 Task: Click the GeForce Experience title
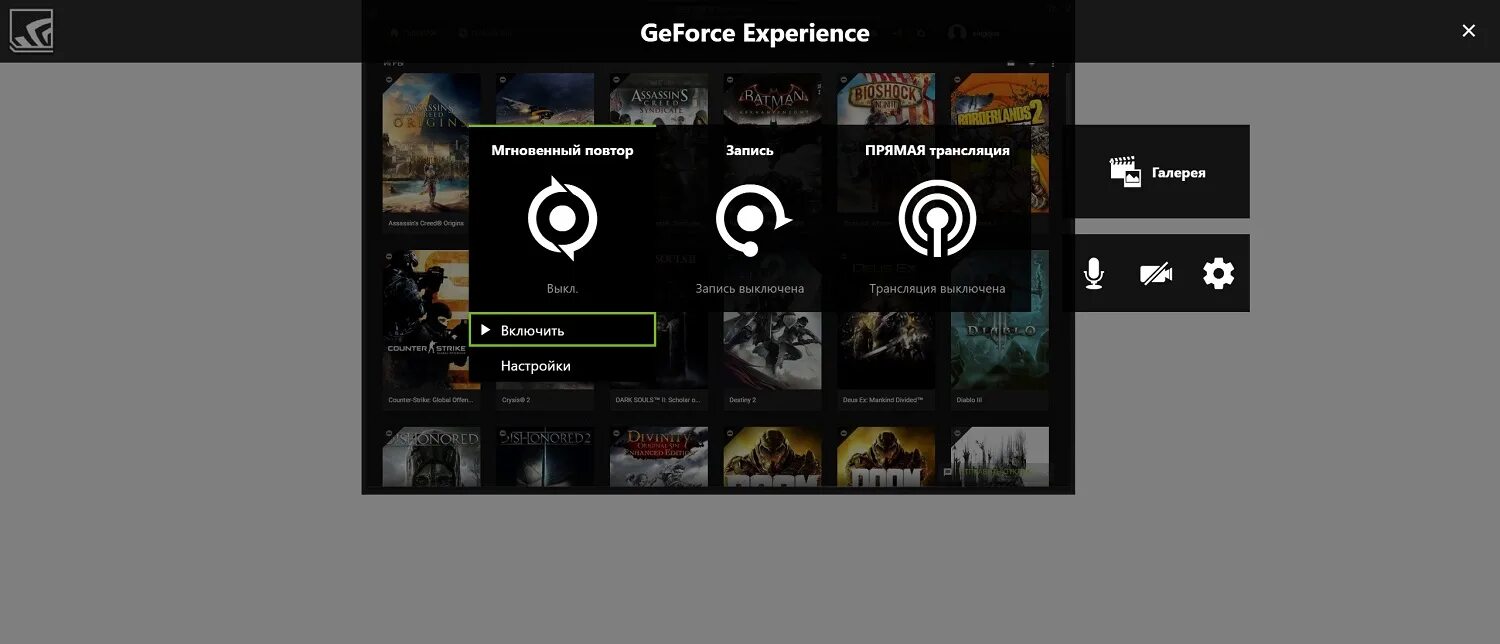pos(755,33)
